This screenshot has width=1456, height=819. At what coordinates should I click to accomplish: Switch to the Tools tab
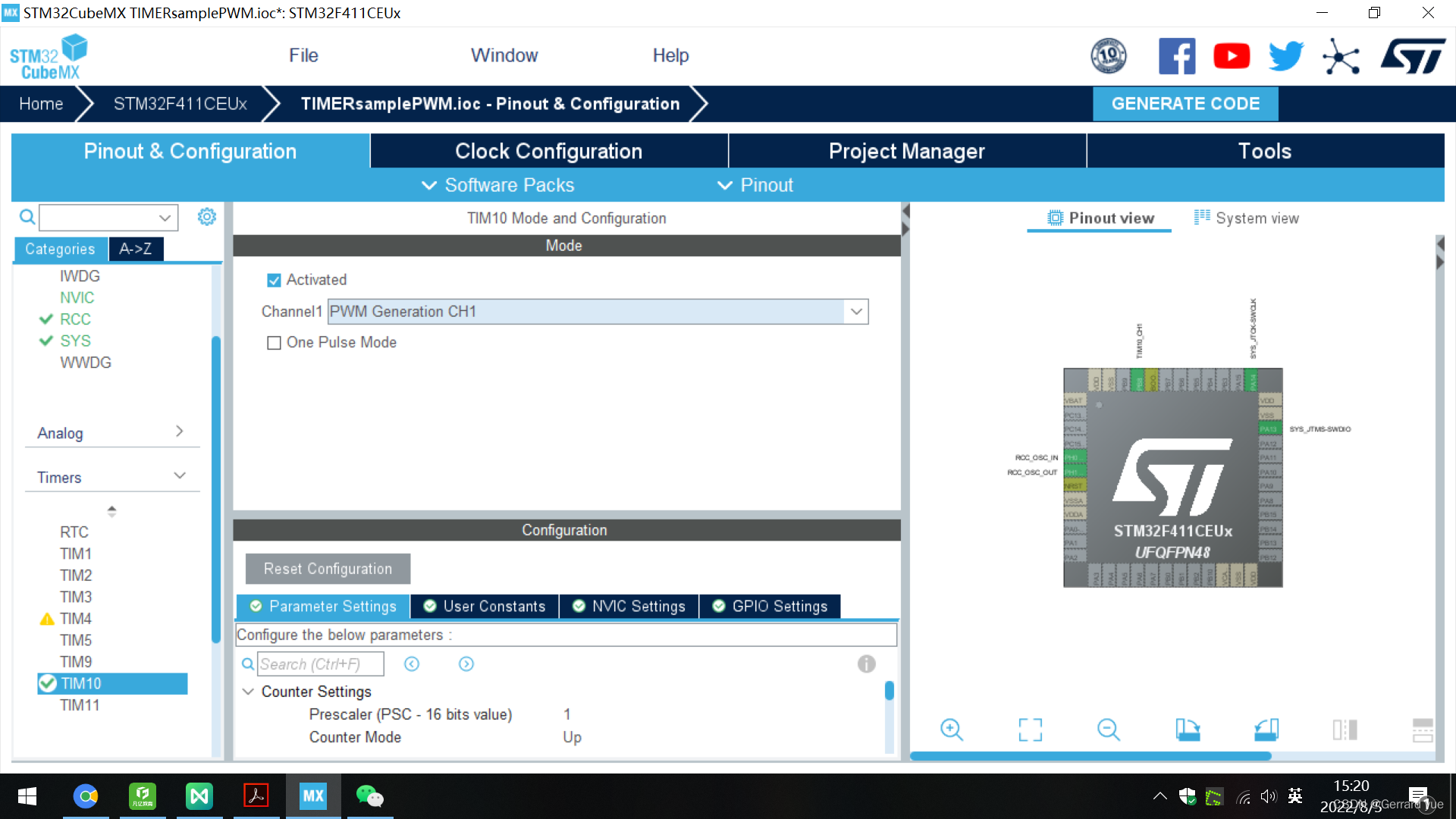pos(1265,151)
